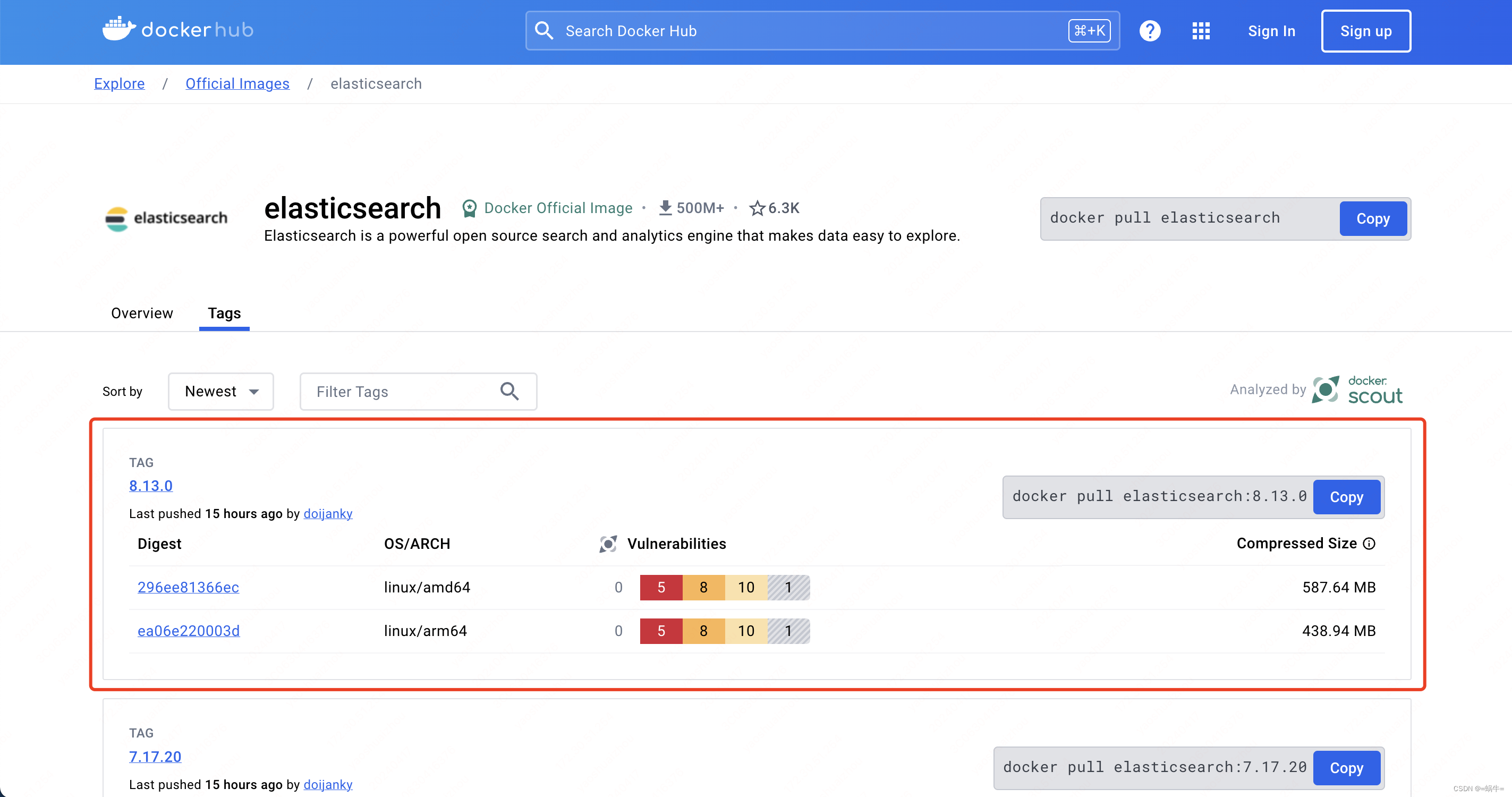Copy the elasticsearch:8.13.0 pull command
1512x797 pixels.
(x=1346, y=497)
